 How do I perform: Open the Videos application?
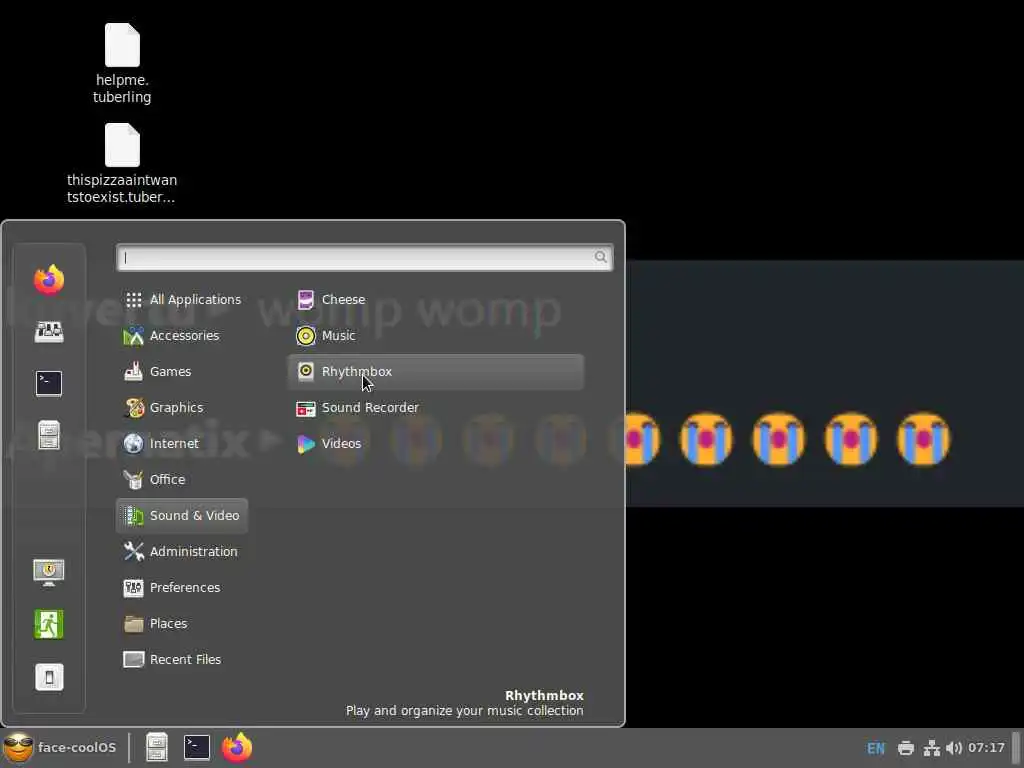coord(436,443)
